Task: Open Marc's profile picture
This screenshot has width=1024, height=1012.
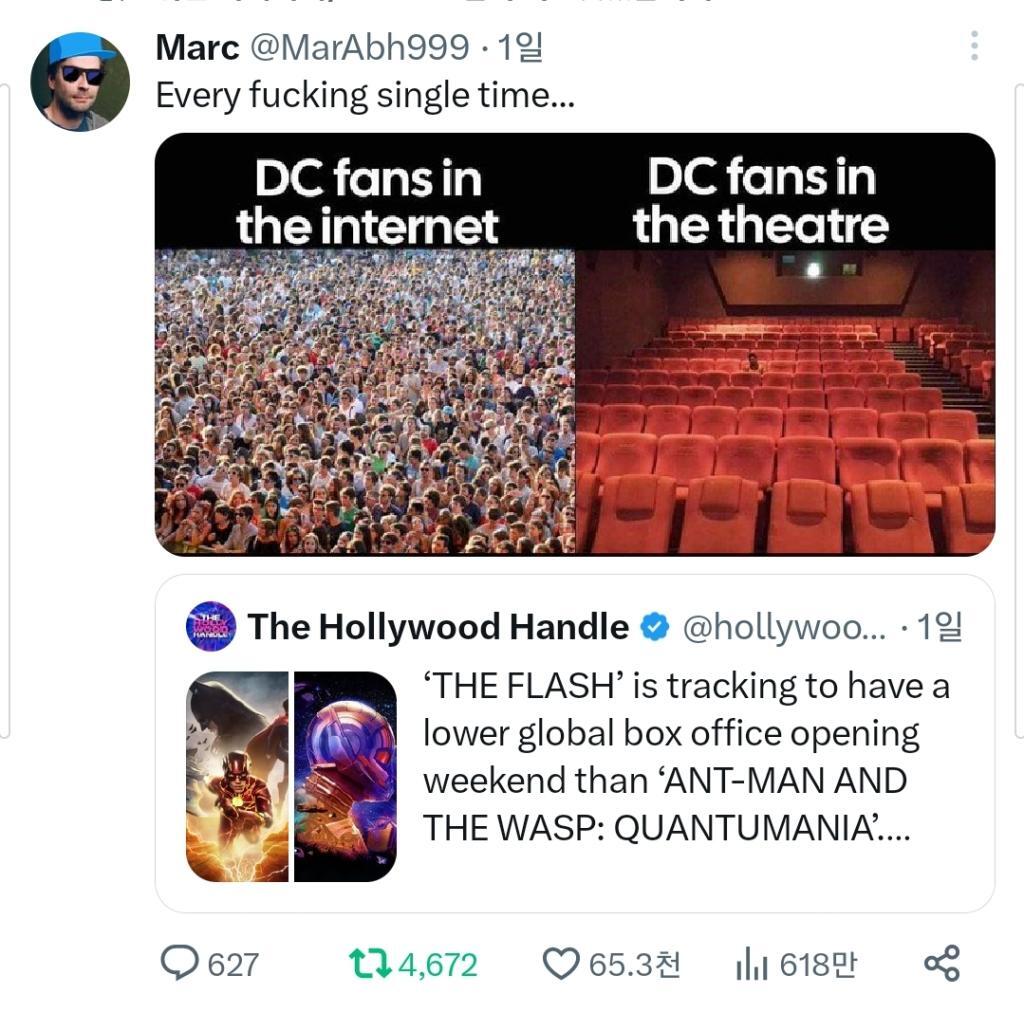Action: pyautogui.click(x=80, y=82)
